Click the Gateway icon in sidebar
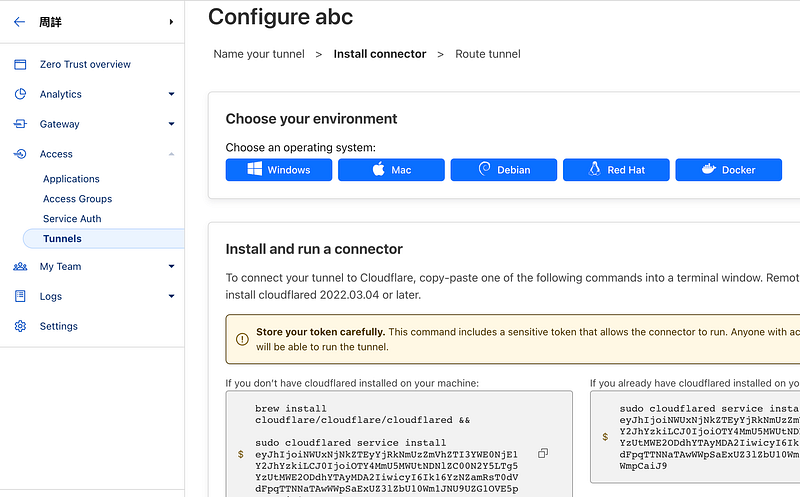The width and height of the screenshot is (800, 497). (20, 124)
